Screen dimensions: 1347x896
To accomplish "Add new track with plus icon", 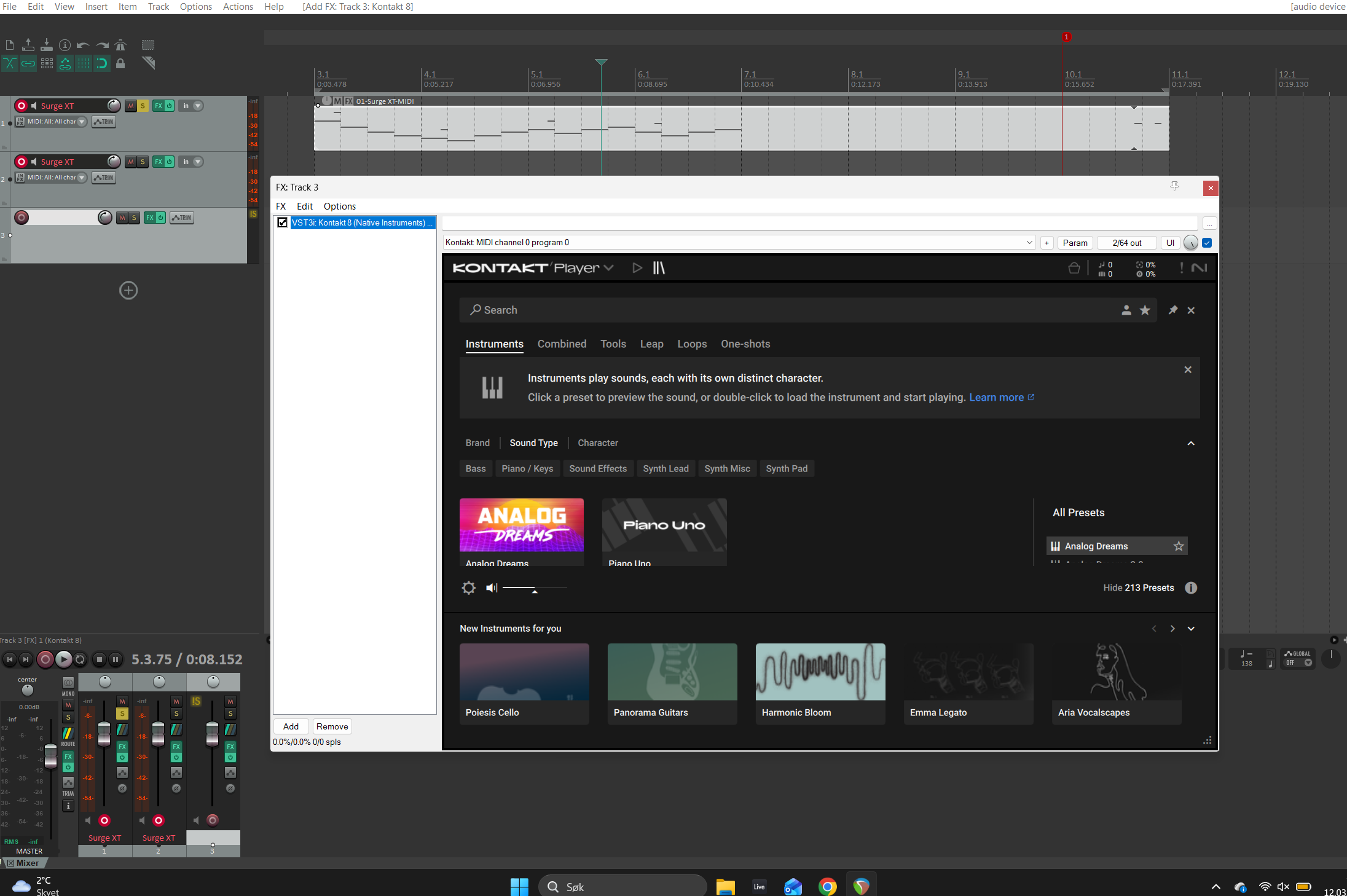I will pyautogui.click(x=128, y=290).
